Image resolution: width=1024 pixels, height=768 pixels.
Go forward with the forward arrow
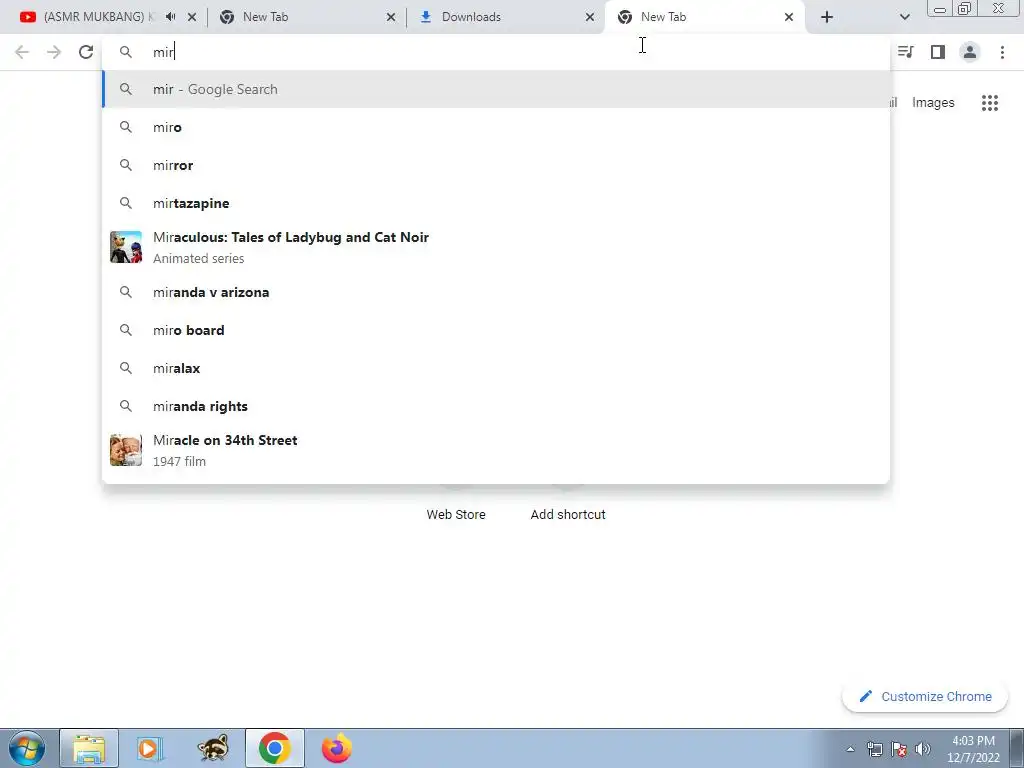pyautogui.click(x=54, y=52)
